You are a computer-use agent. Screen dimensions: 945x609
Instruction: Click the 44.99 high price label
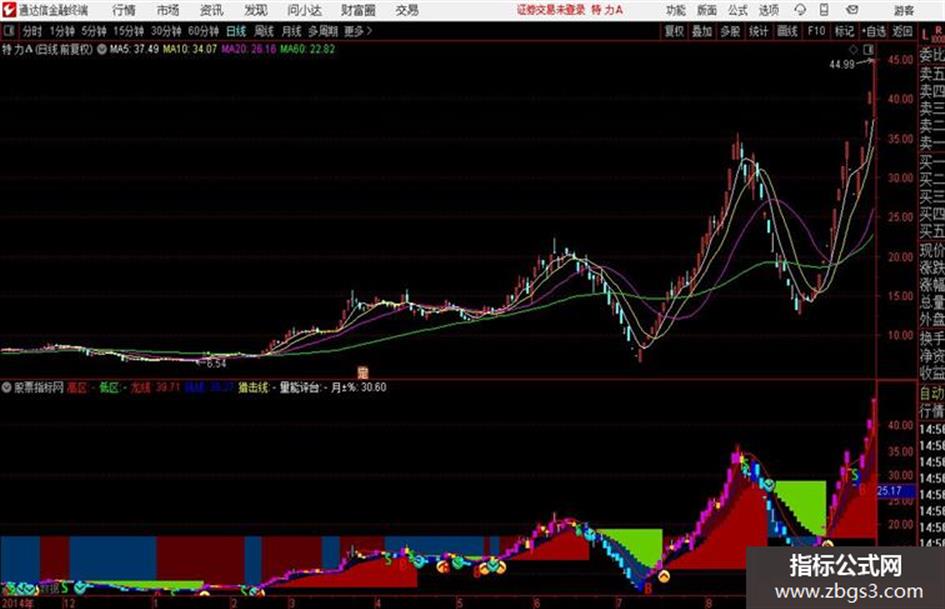point(842,65)
